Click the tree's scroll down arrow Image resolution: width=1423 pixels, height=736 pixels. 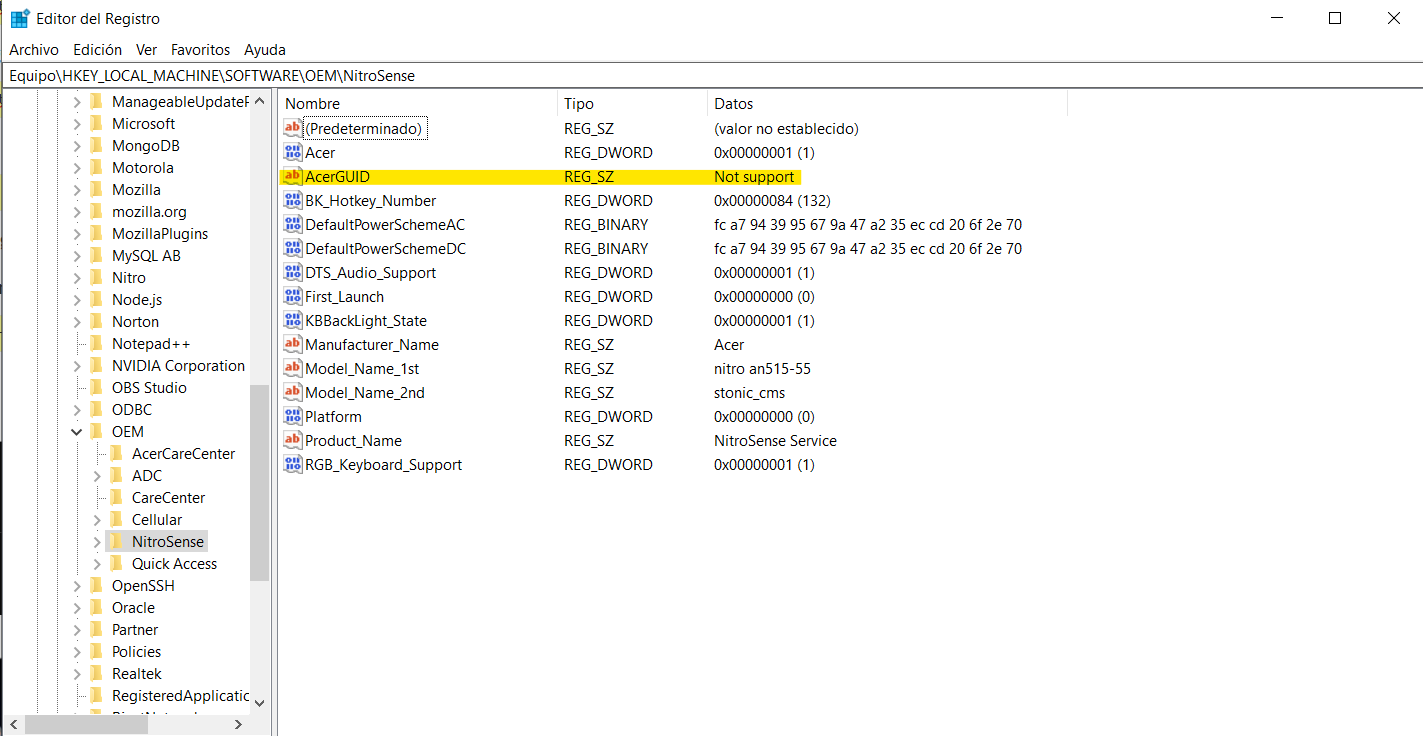pyautogui.click(x=260, y=703)
